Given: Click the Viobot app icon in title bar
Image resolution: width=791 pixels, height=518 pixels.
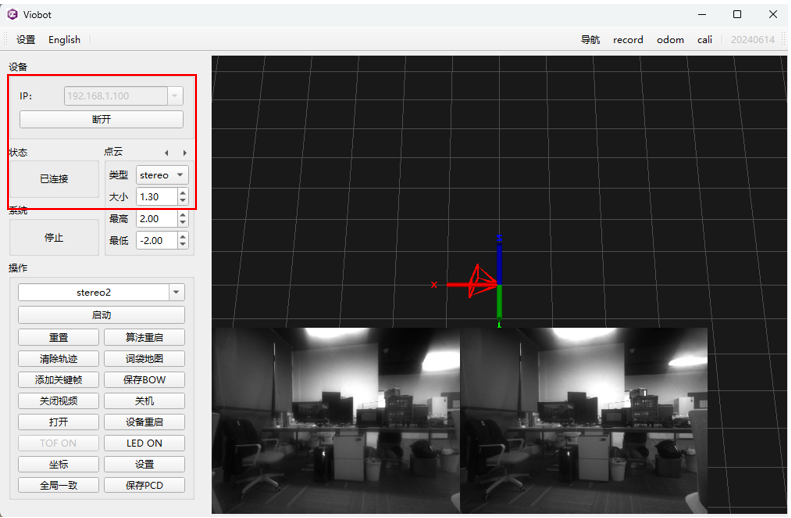Looking at the screenshot, I should pyautogui.click(x=13, y=15).
